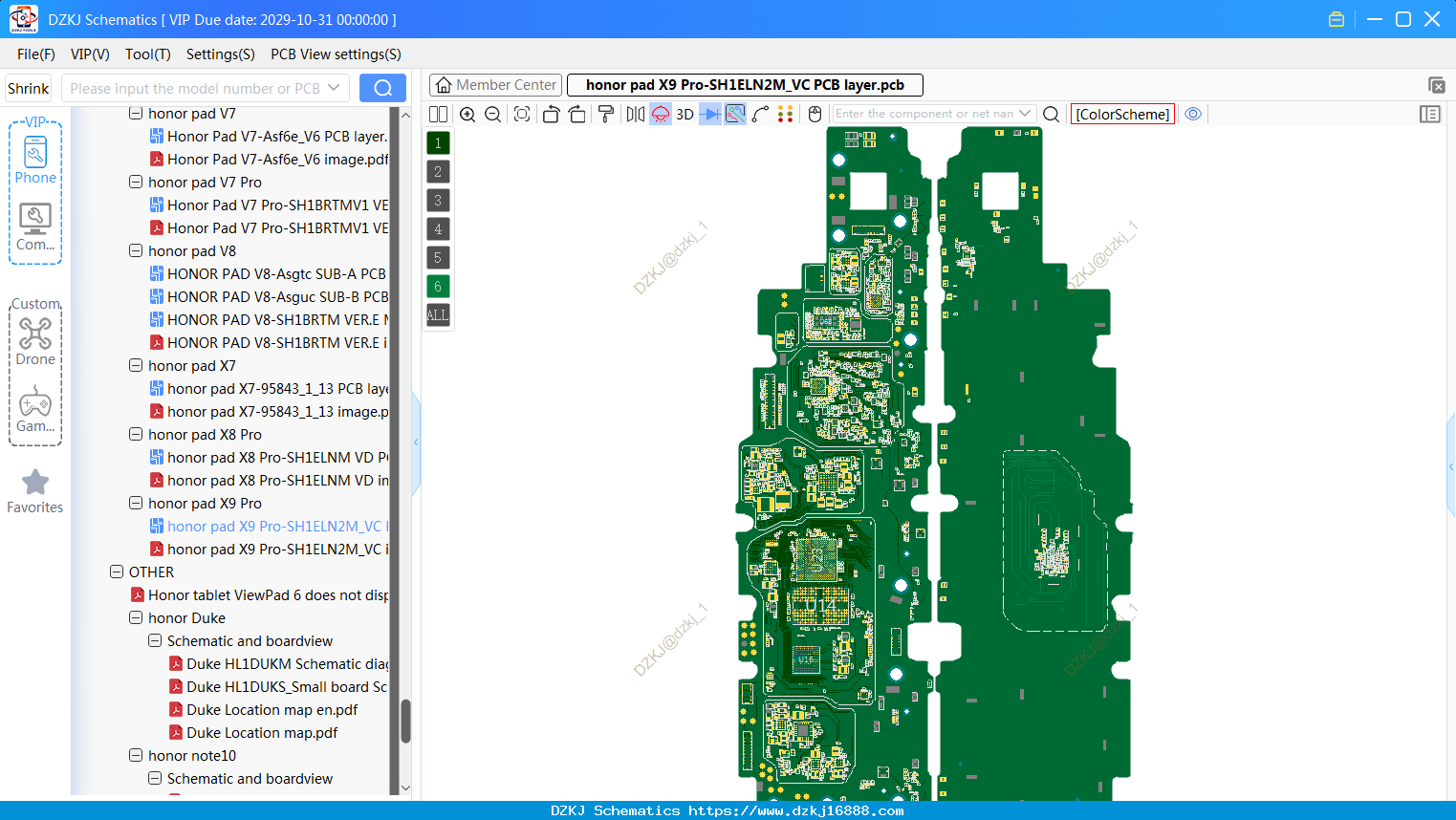The image size is (1456, 820).
Task: Rotate the board counterclockwise
Action: pyautogui.click(x=551, y=114)
